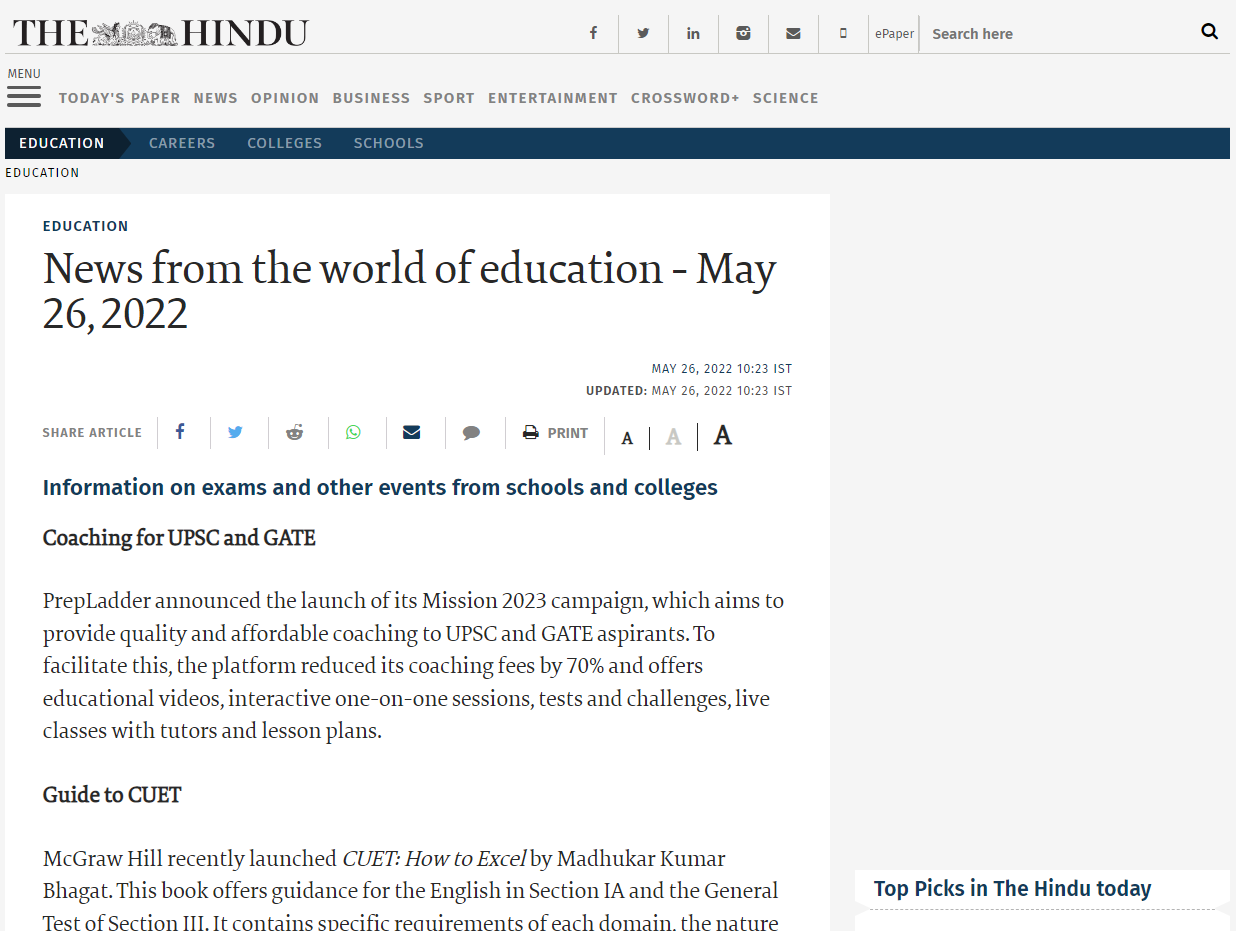The width and height of the screenshot is (1236, 931).
Task: Click the search magnifier icon
Action: tap(1210, 32)
